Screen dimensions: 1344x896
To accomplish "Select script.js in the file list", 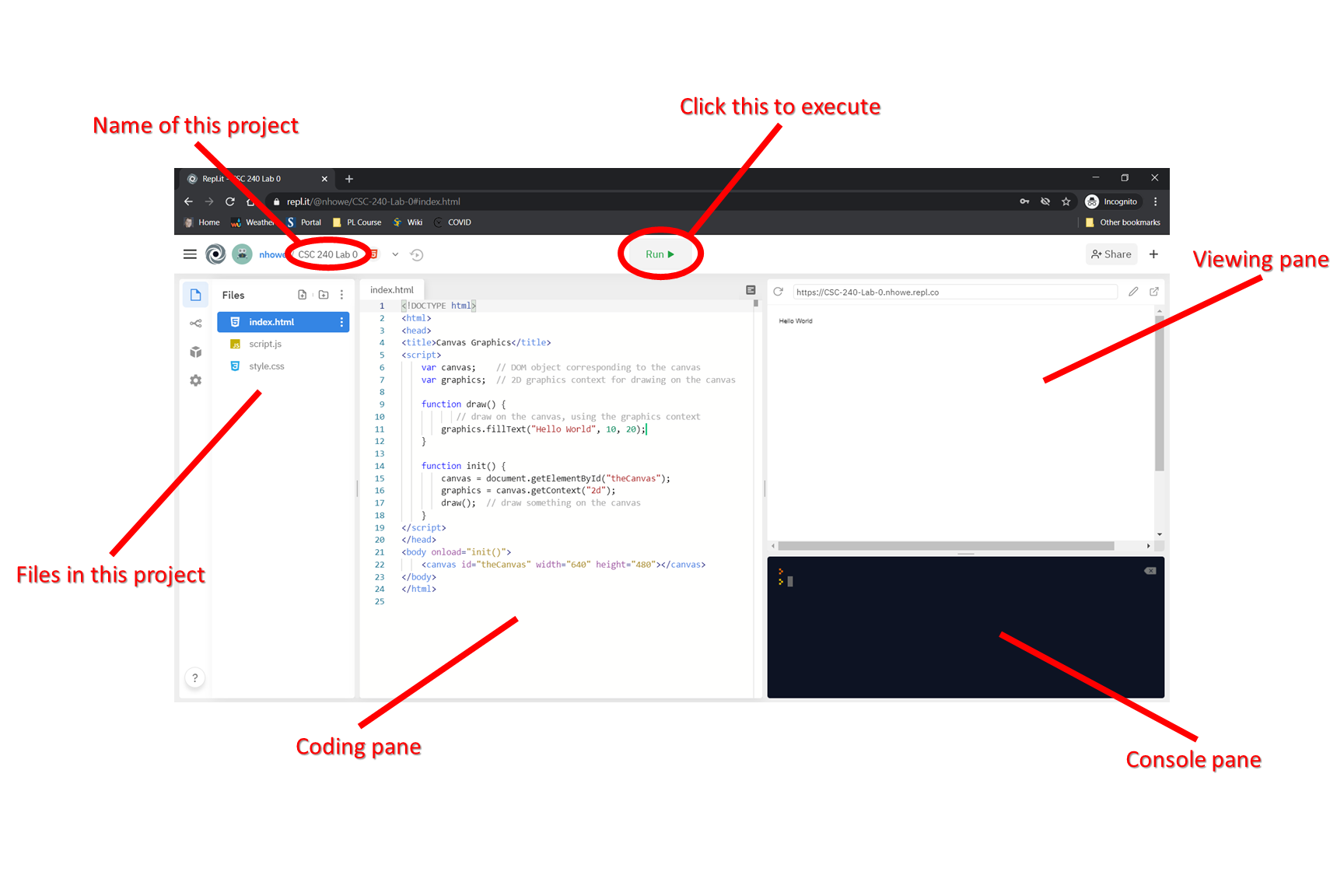I will tap(265, 344).
